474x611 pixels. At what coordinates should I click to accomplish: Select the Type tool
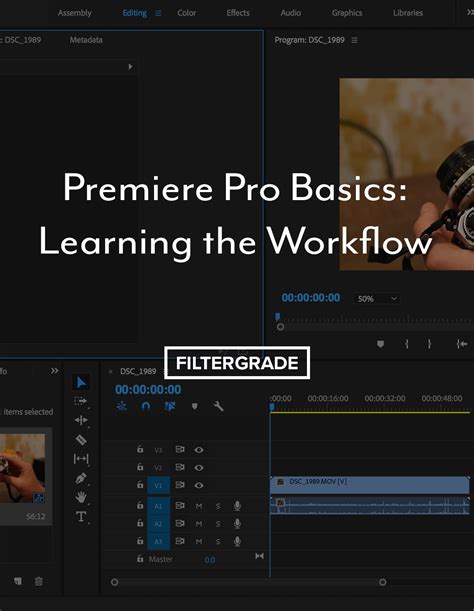[x=81, y=517]
